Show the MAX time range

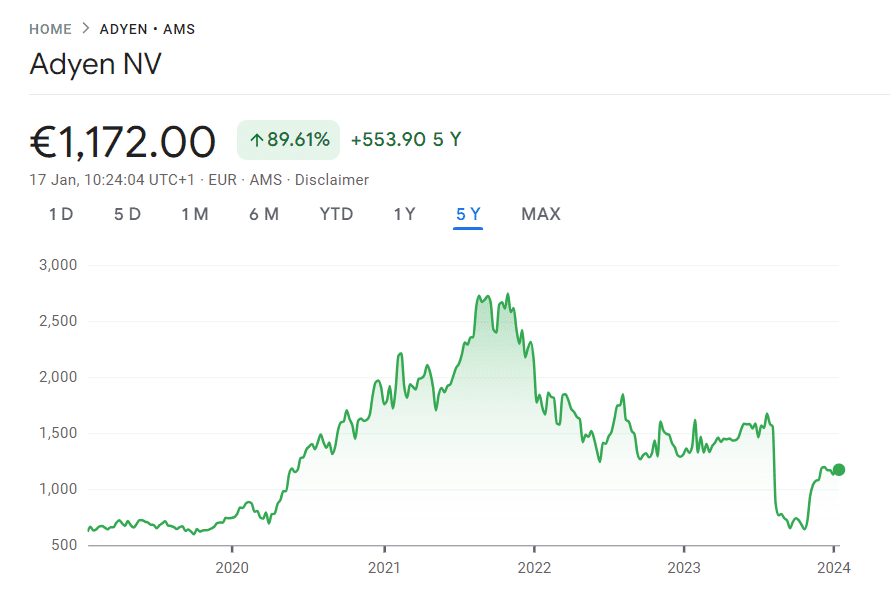point(541,214)
